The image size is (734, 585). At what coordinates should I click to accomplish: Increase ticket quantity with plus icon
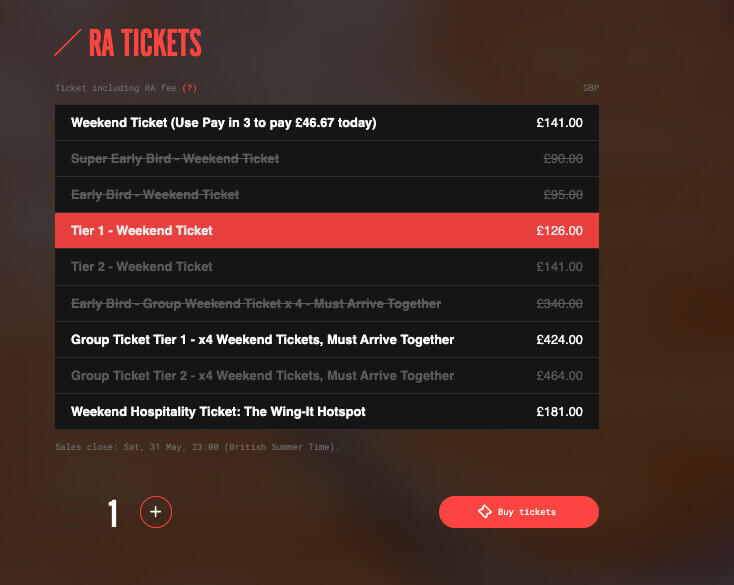click(x=156, y=512)
